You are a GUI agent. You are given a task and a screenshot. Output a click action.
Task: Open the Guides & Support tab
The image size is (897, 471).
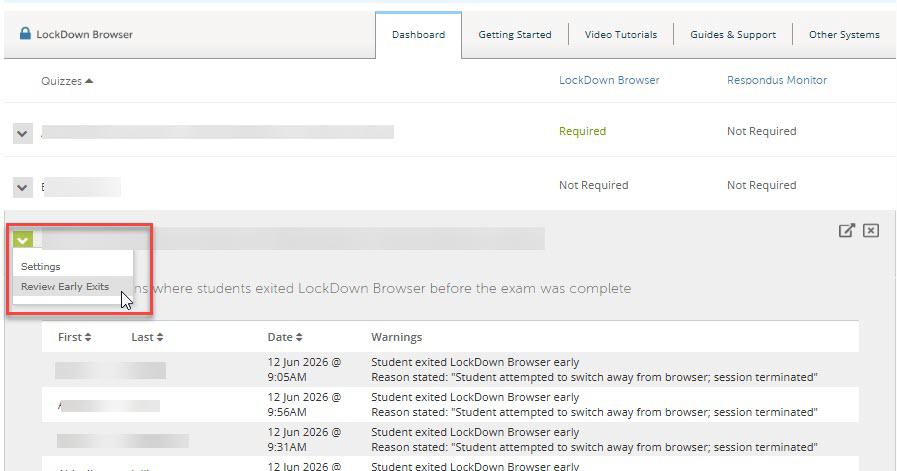tap(733, 35)
